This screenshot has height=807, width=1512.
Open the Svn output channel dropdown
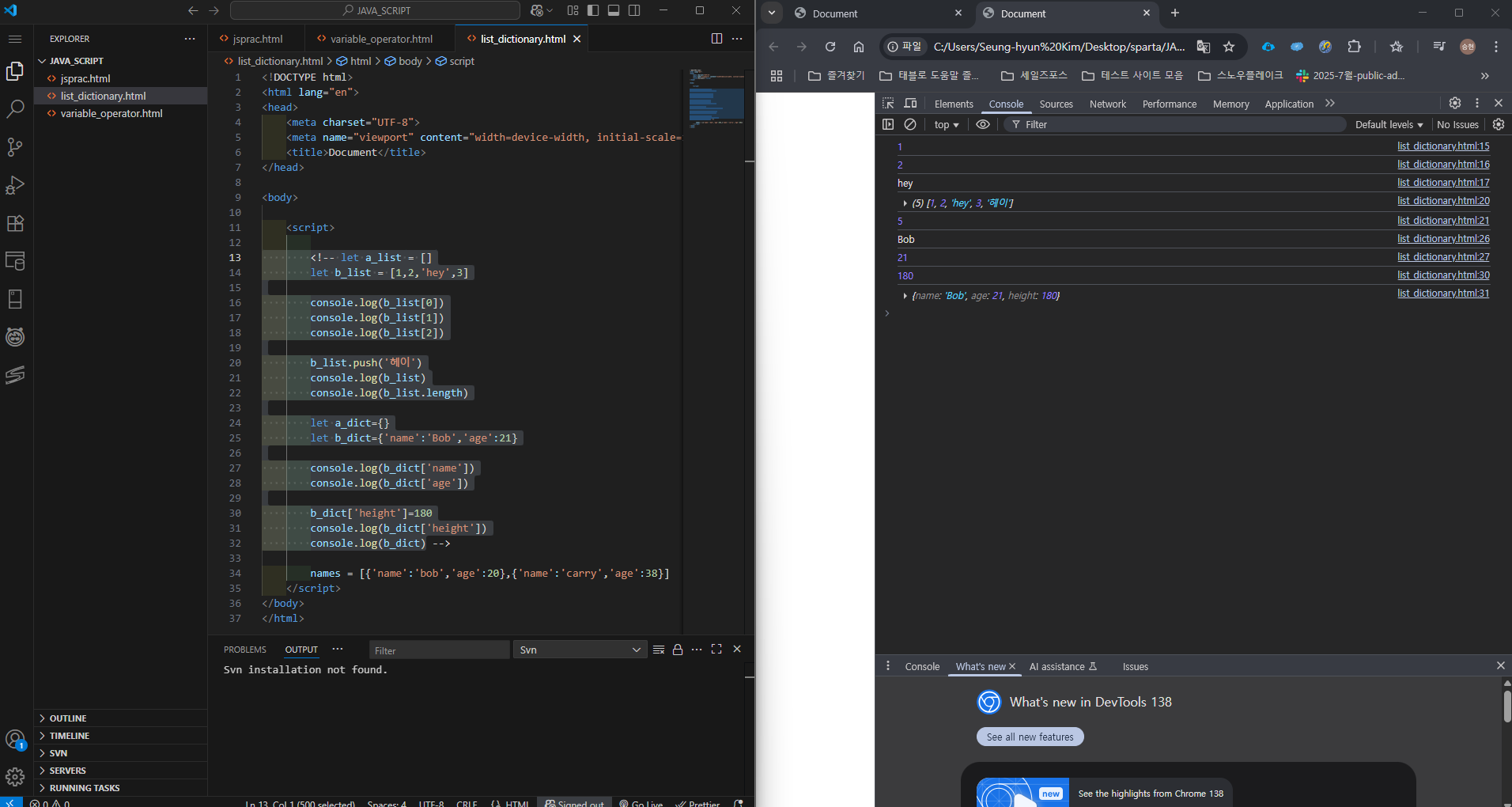[580, 650]
